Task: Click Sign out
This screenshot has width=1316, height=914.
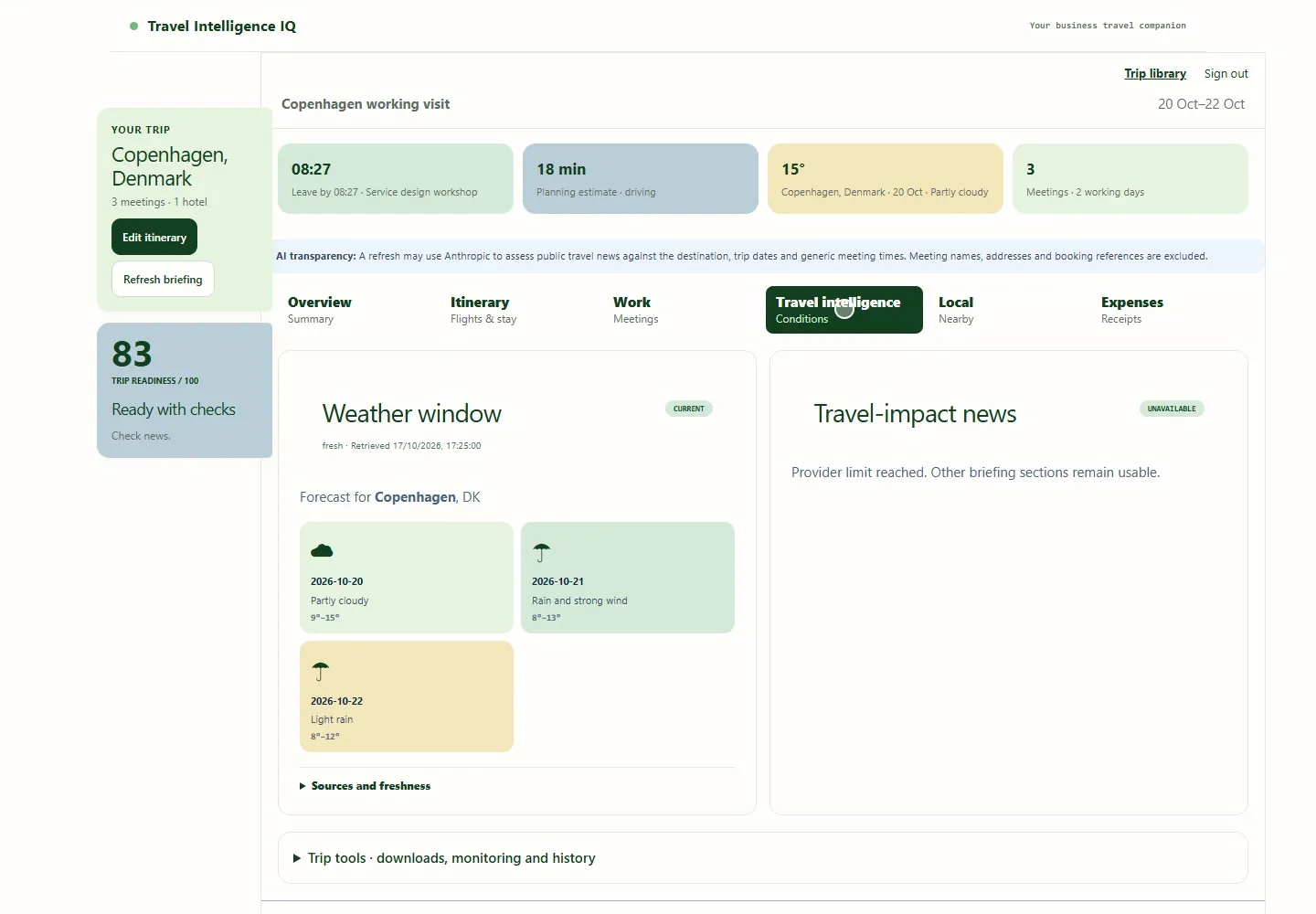Action: click(x=1226, y=74)
